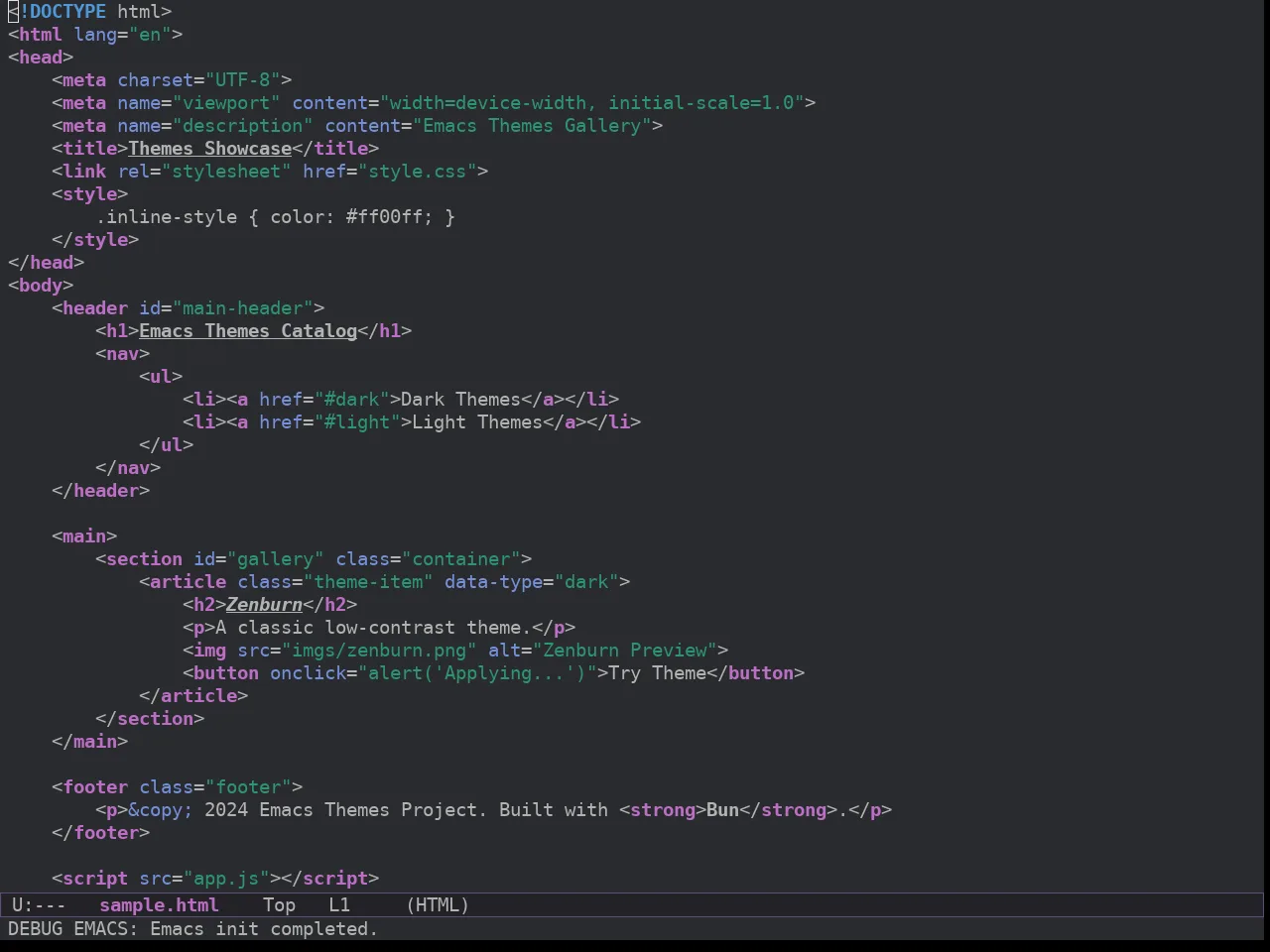1270x952 pixels.
Task: Click the bold 'Bun' text in strong tag
Action: tap(723, 810)
